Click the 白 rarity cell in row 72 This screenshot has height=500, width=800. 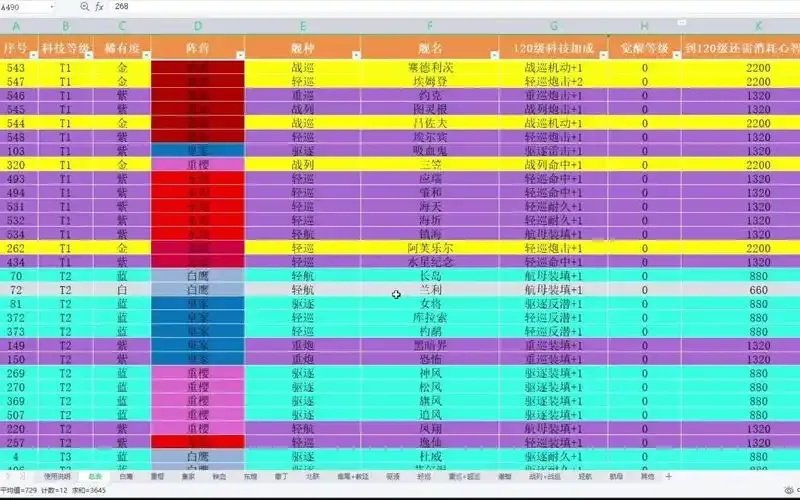122,290
